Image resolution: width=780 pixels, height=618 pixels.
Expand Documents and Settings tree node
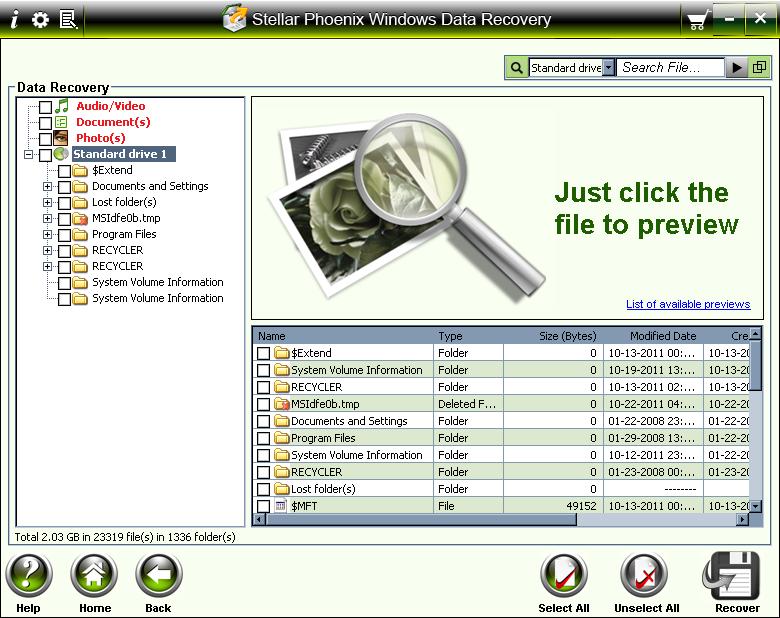(x=47, y=187)
